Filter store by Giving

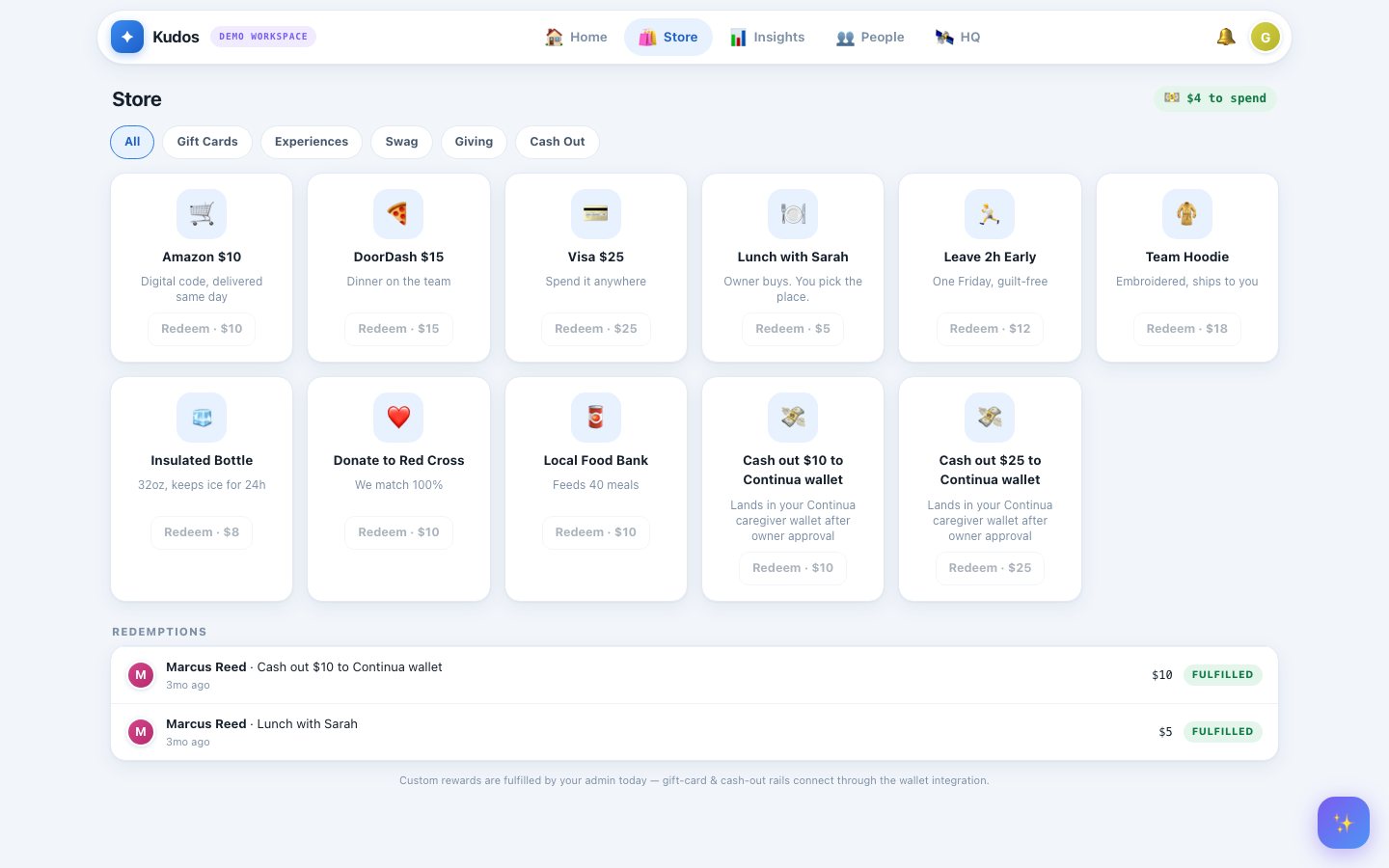474,142
